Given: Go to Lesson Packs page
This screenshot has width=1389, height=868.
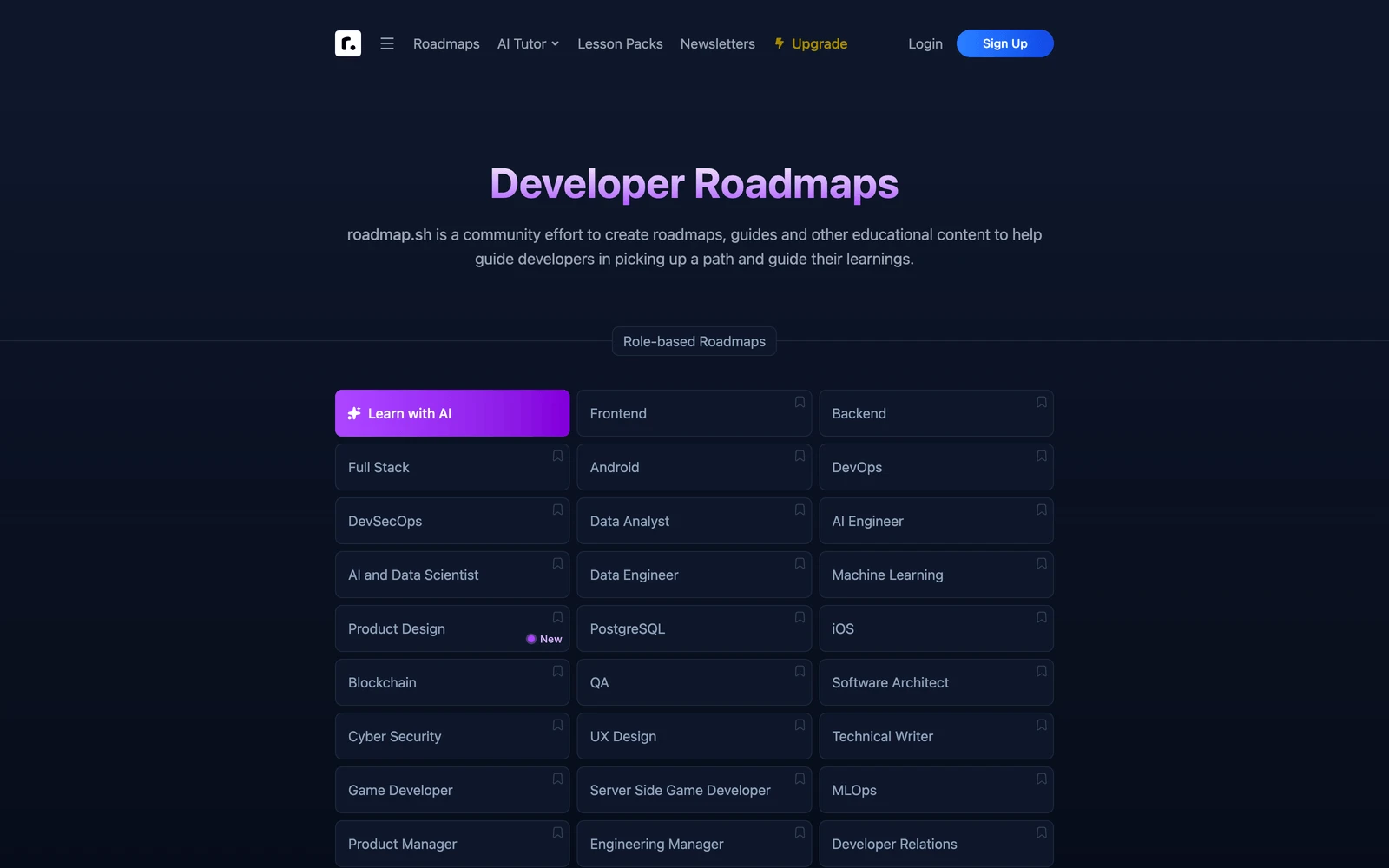Looking at the screenshot, I should click(x=620, y=43).
